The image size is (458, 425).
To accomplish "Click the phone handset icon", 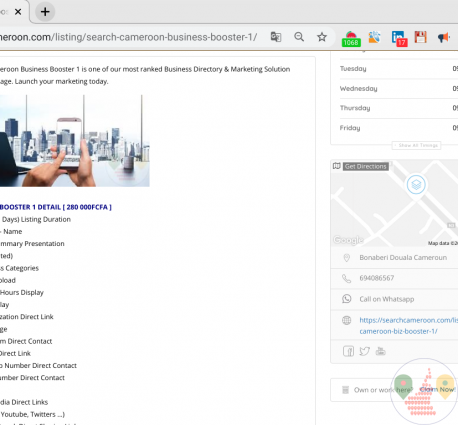I will pos(347,278).
